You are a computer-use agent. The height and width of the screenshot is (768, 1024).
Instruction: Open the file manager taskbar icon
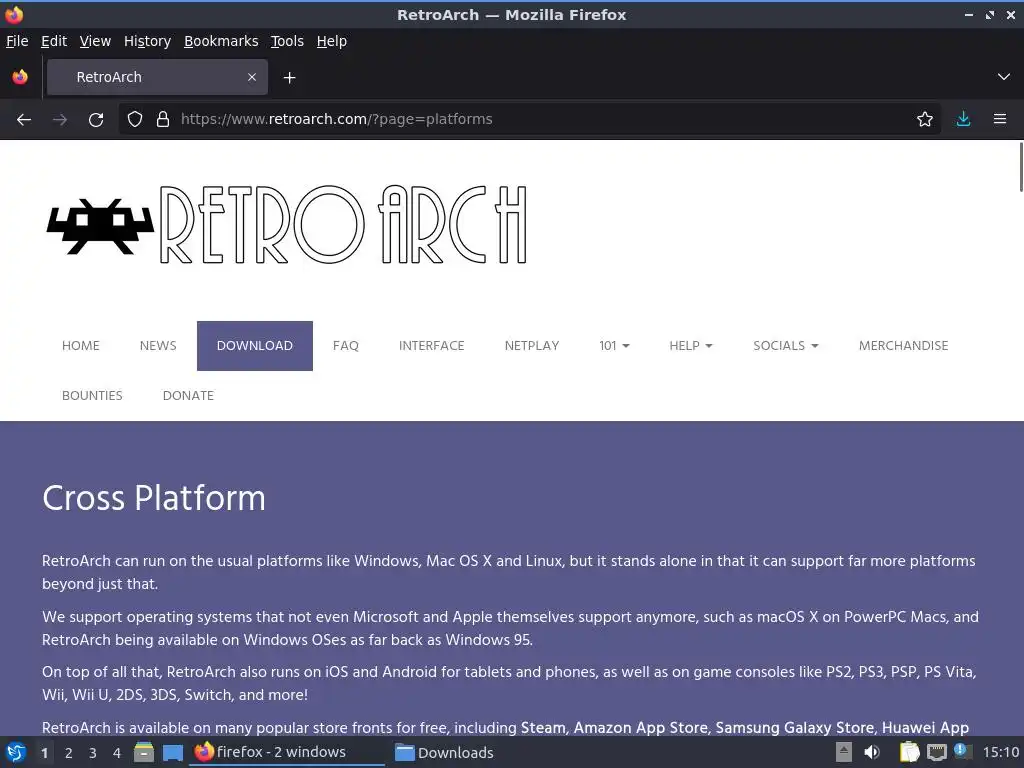tap(144, 752)
